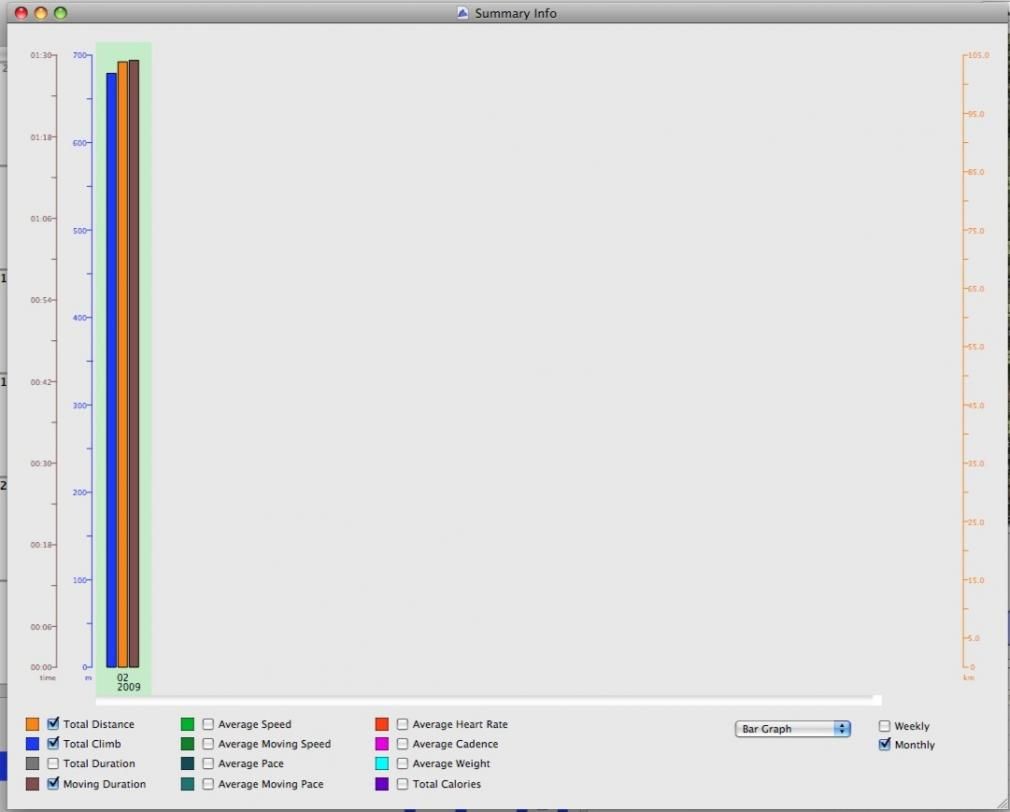Click the blue Total Climb bar
Screen dimensions: 1010x812
click(111, 370)
